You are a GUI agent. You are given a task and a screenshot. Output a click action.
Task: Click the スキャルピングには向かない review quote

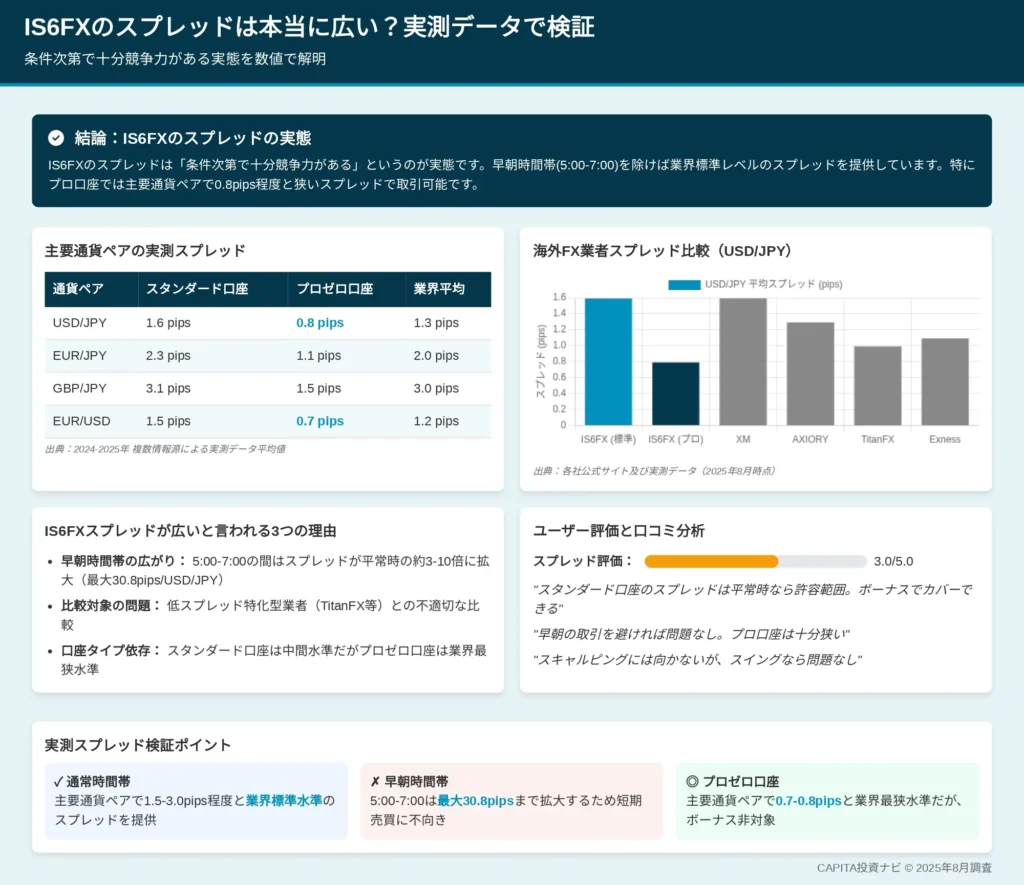(x=697, y=660)
